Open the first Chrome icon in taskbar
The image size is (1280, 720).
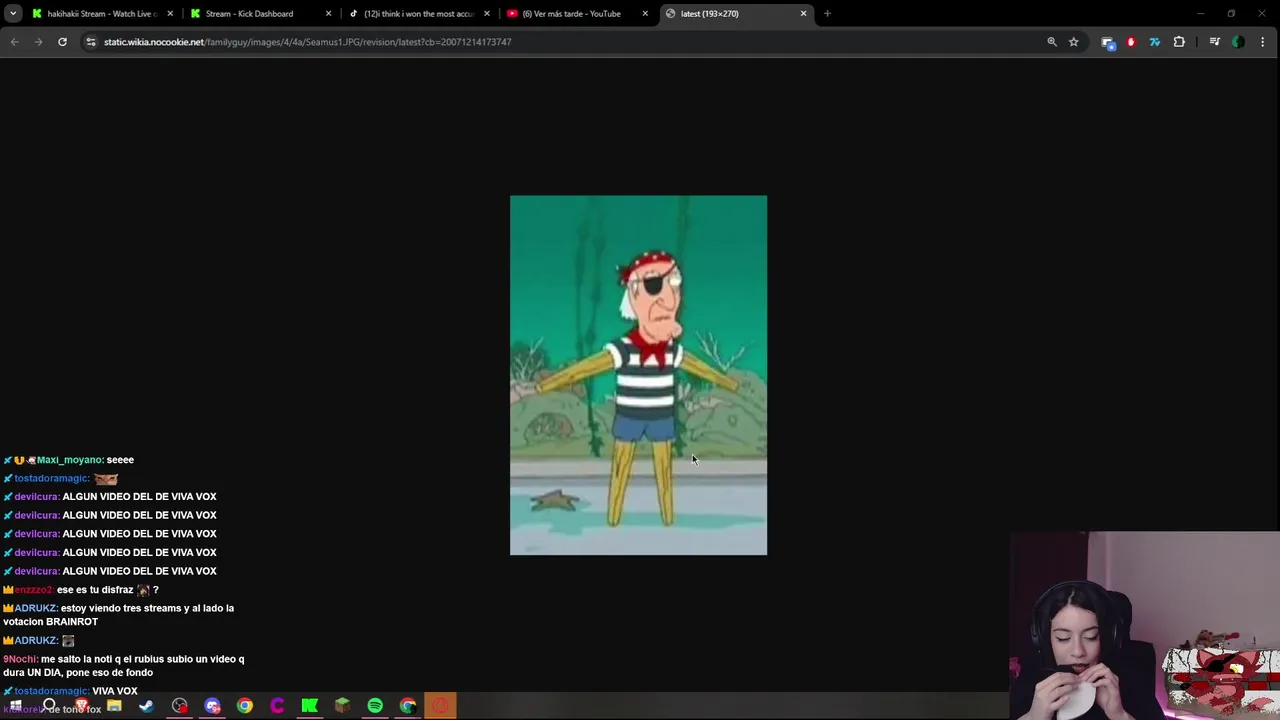tap(245, 706)
